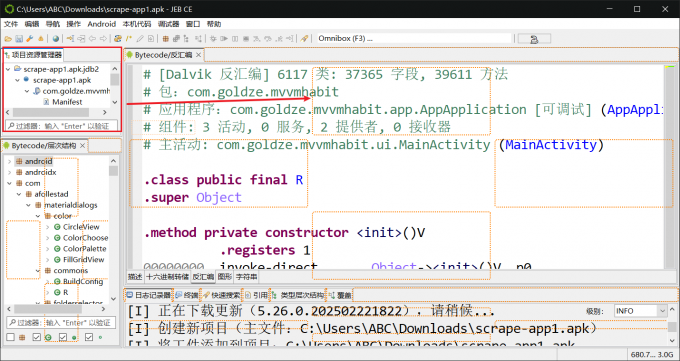This screenshot has height=361, width=680.
Task: Open the wrench options toolbar icon
Action: 30,39
